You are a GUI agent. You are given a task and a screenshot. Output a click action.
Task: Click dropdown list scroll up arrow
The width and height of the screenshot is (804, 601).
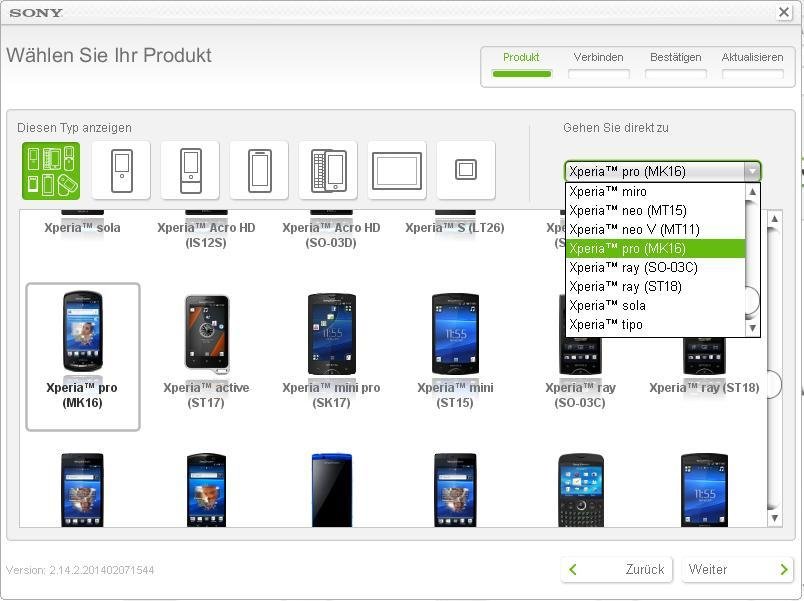[752, 191]
